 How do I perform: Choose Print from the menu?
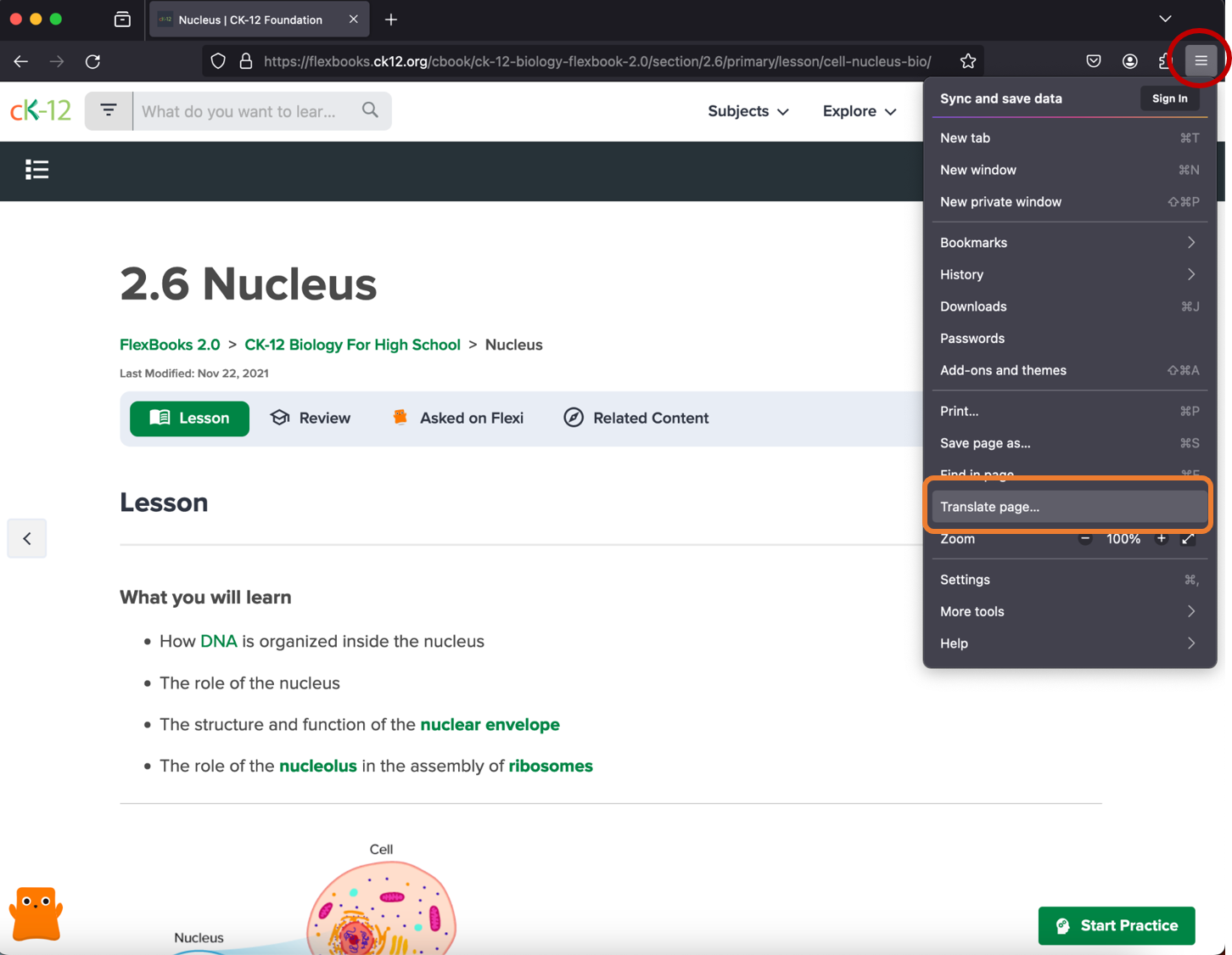1069,411
